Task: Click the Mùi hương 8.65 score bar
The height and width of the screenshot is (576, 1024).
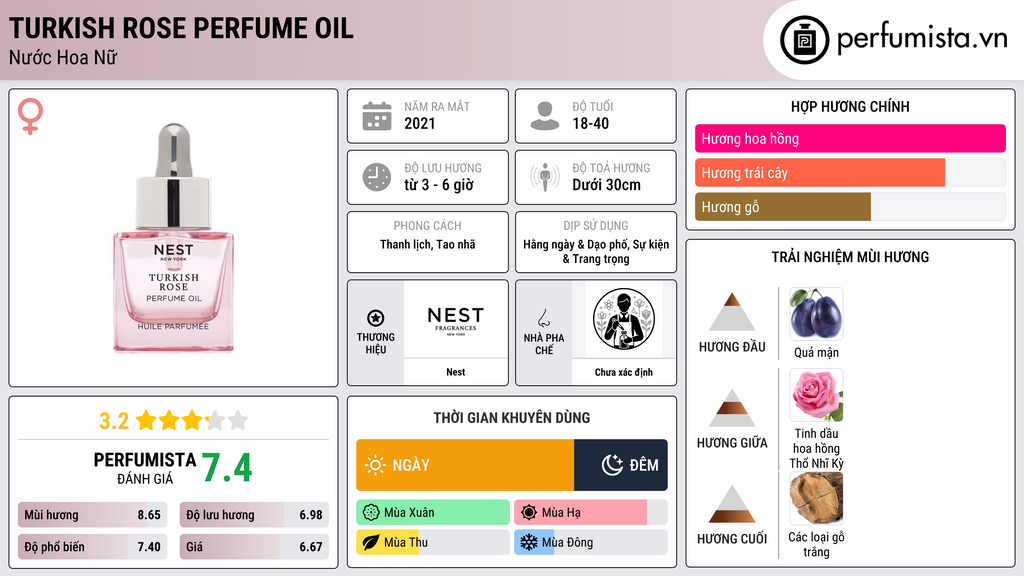Action: tap(92, 515)
